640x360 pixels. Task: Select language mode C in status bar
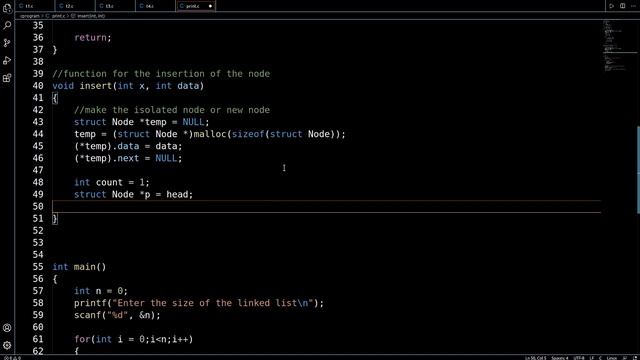(600, 358)
